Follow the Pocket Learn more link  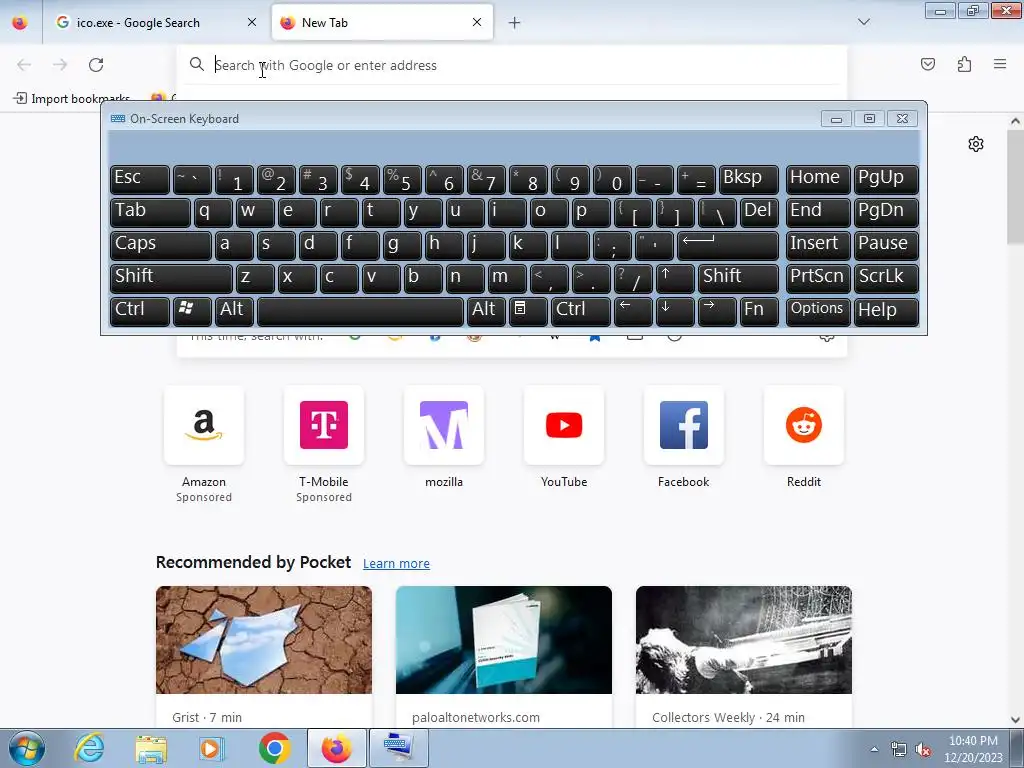click(396, 564)
